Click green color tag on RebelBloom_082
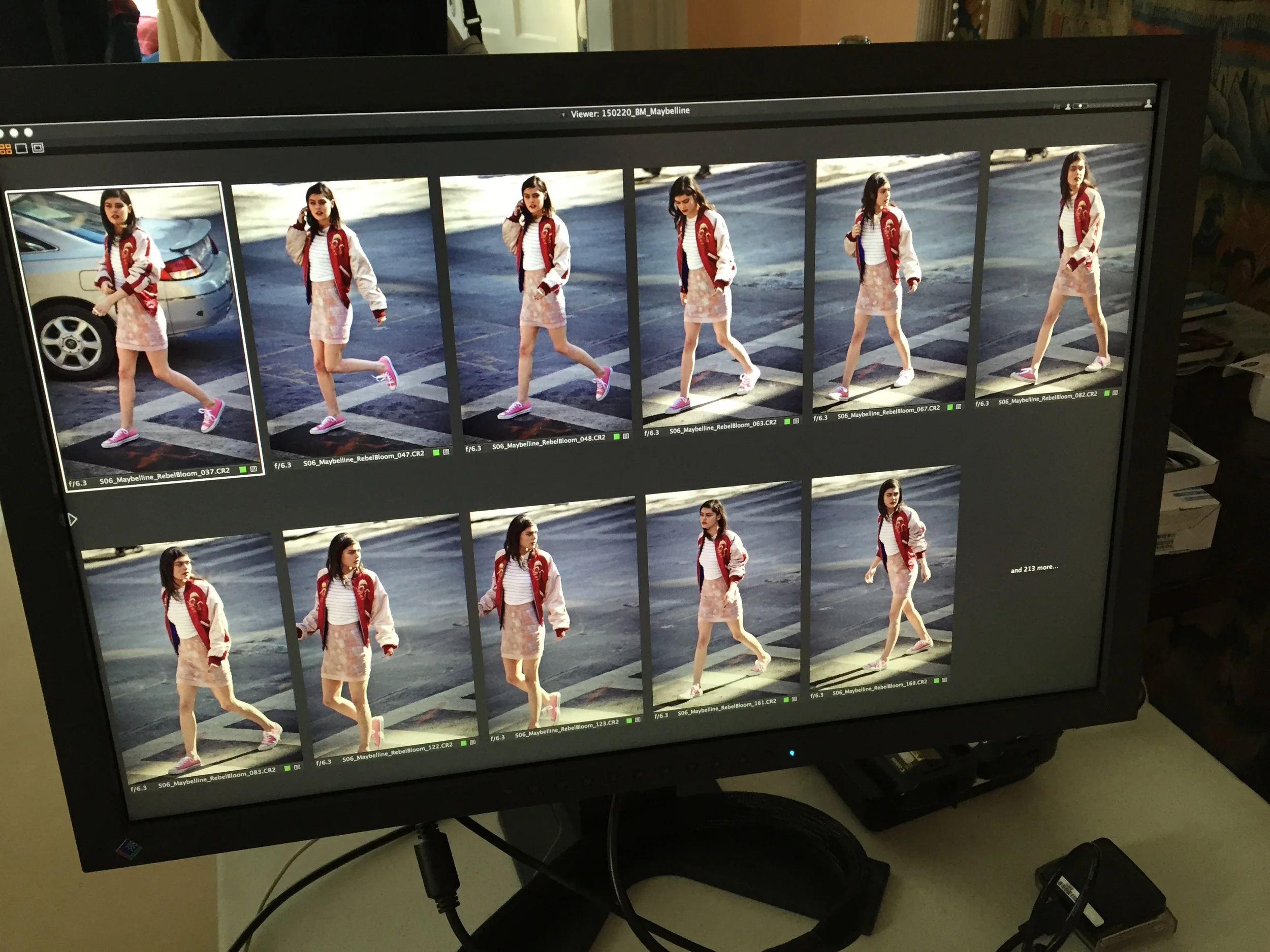This screenshot has width=1270, height=952. 1106,393
